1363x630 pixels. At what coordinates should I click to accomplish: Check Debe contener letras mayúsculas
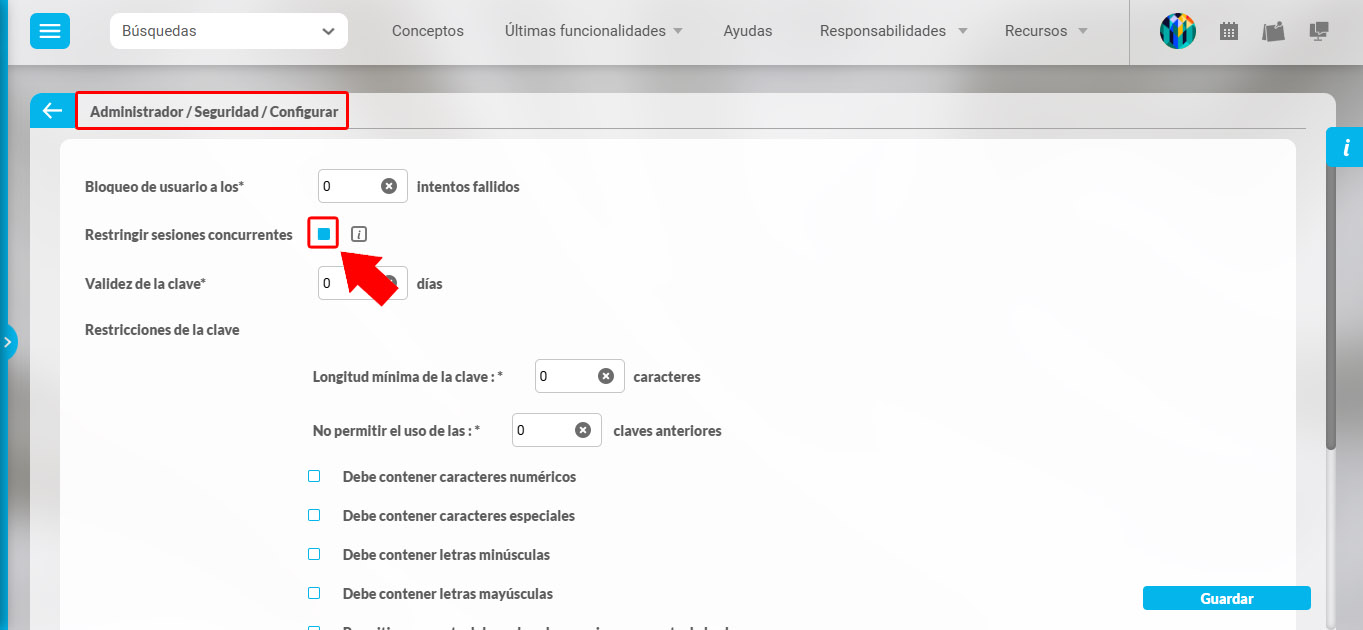[x=314, y=593]
